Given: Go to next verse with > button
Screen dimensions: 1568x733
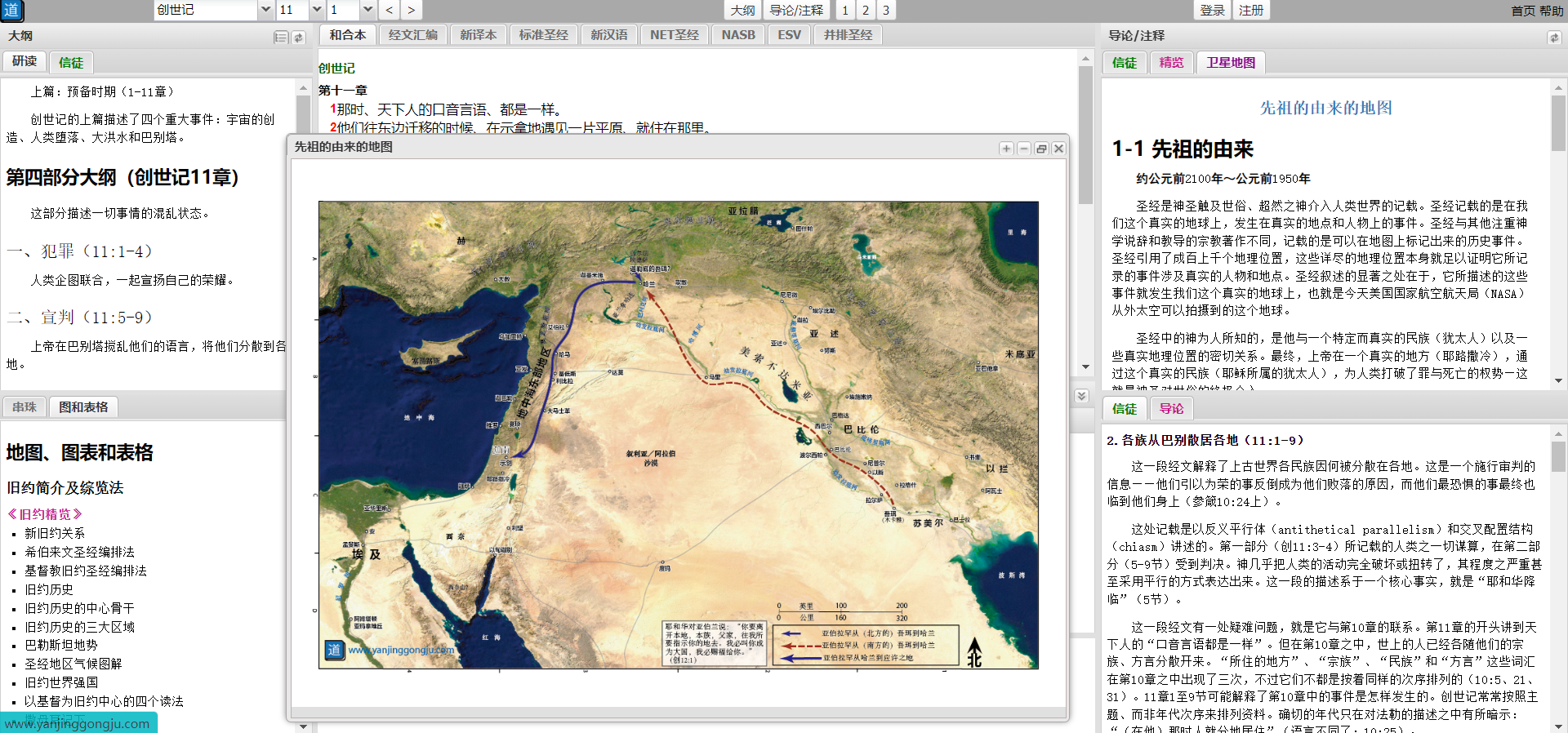Looking at the screenshot, I should 411,11.
